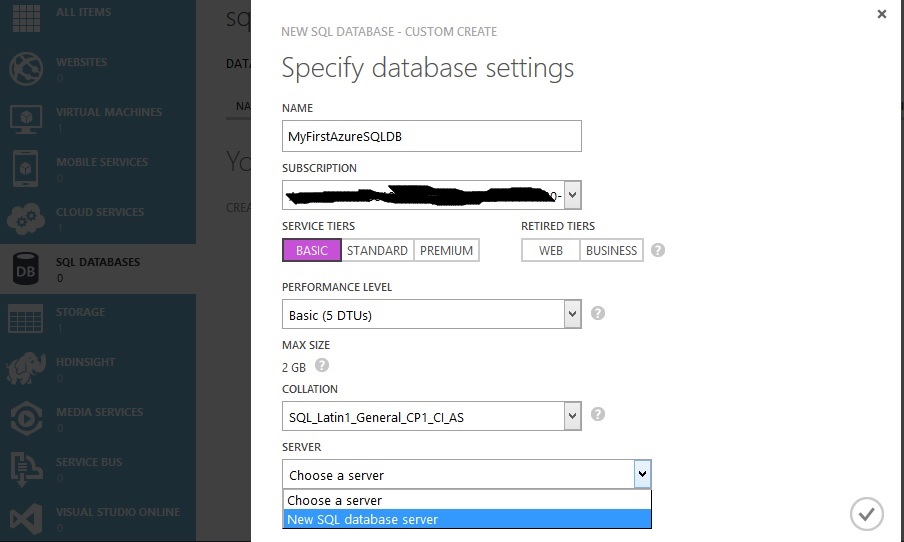The height and width of the screenshot is (542, 904).
Task: Select the Basic service tier
Action: coord(312,250)
